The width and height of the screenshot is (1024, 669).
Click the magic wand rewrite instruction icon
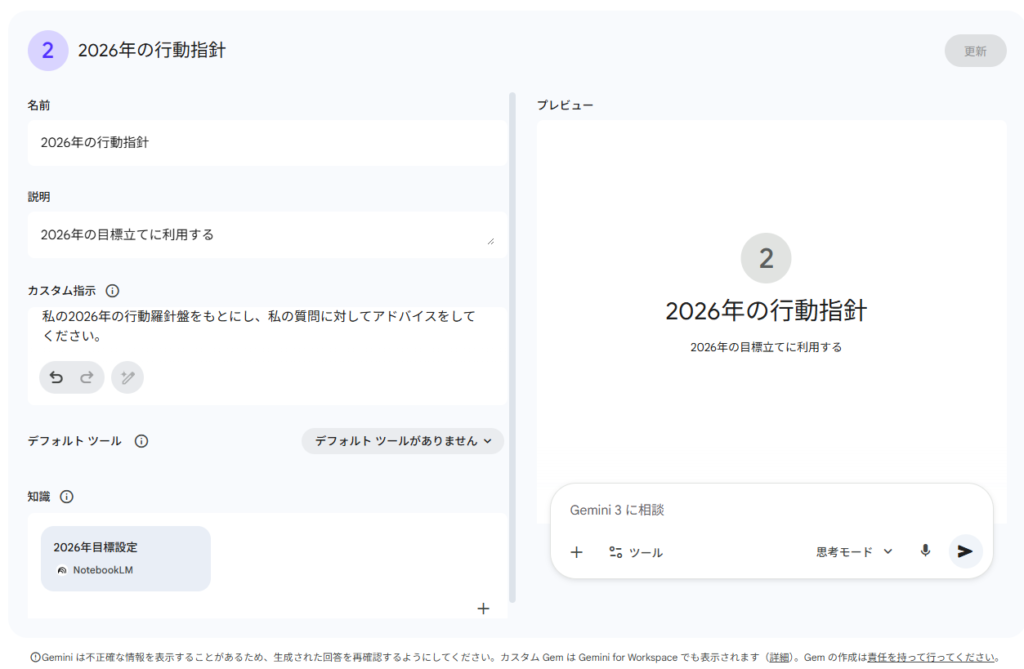pos(127,377)
